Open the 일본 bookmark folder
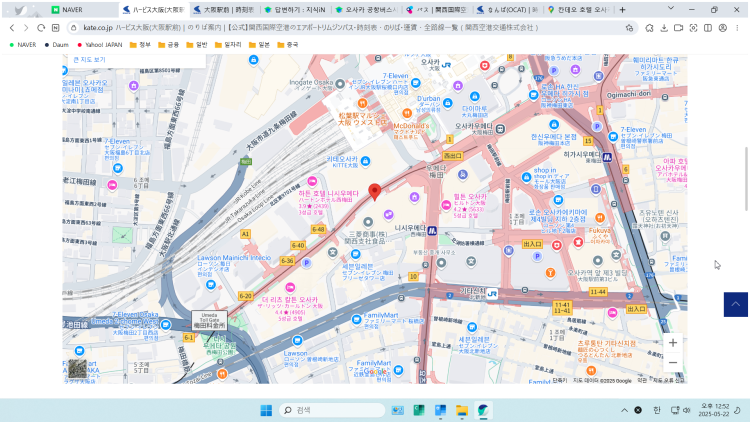 [259, 44]
